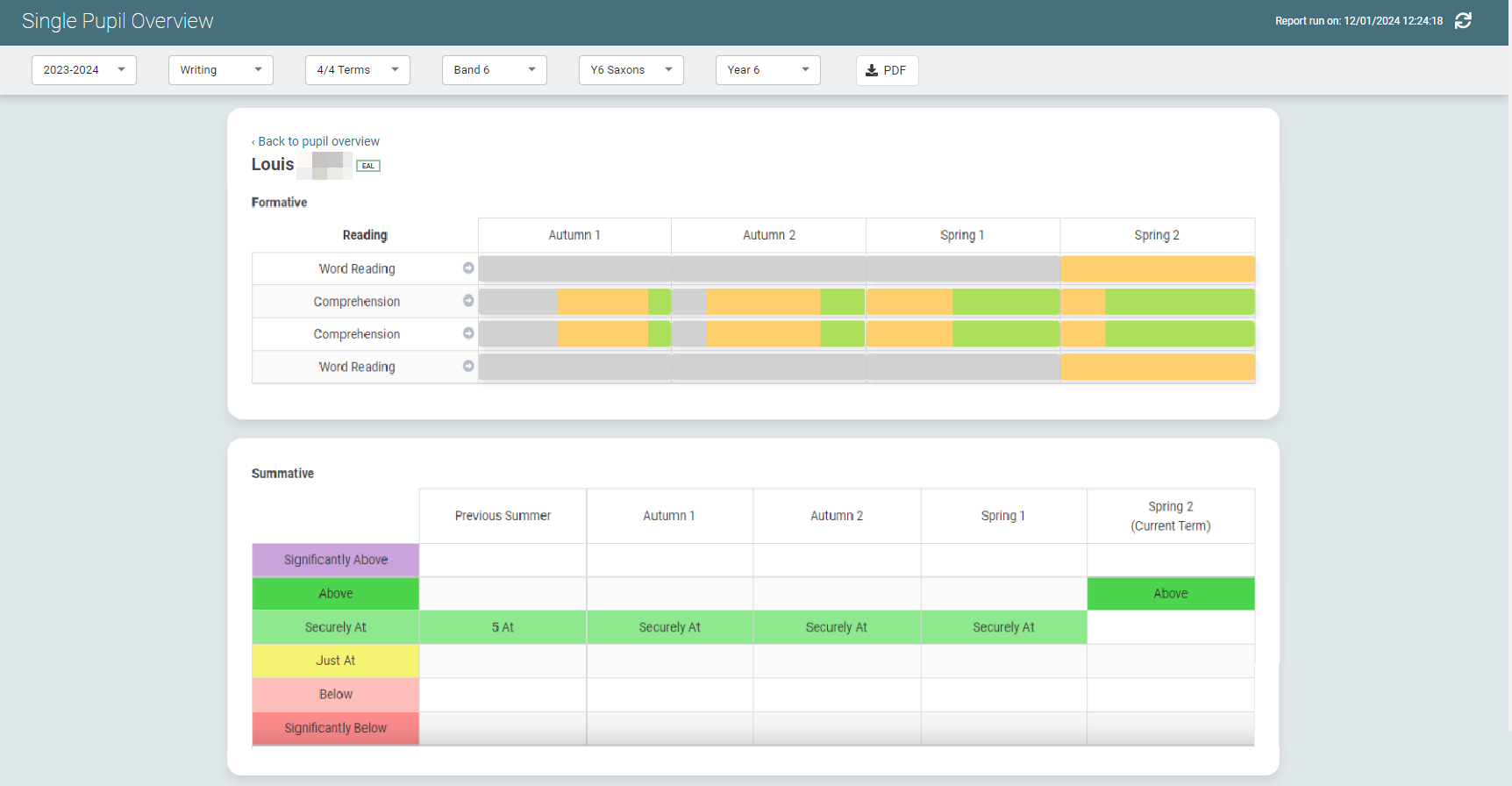This screenshot has width=1512, height=786.
Task: Expand the Band 6 dropdown
Action: [x=495, y=70]
